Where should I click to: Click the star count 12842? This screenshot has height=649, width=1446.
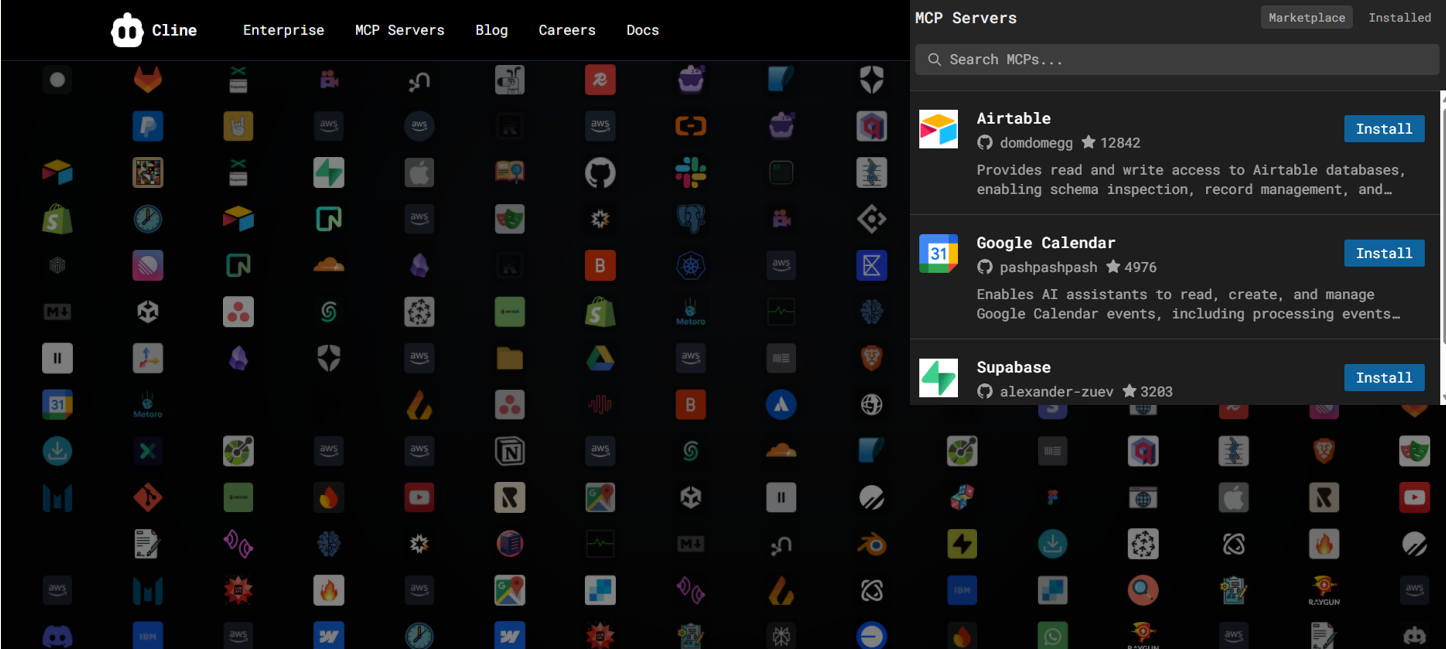click(x=1111, y=143)
